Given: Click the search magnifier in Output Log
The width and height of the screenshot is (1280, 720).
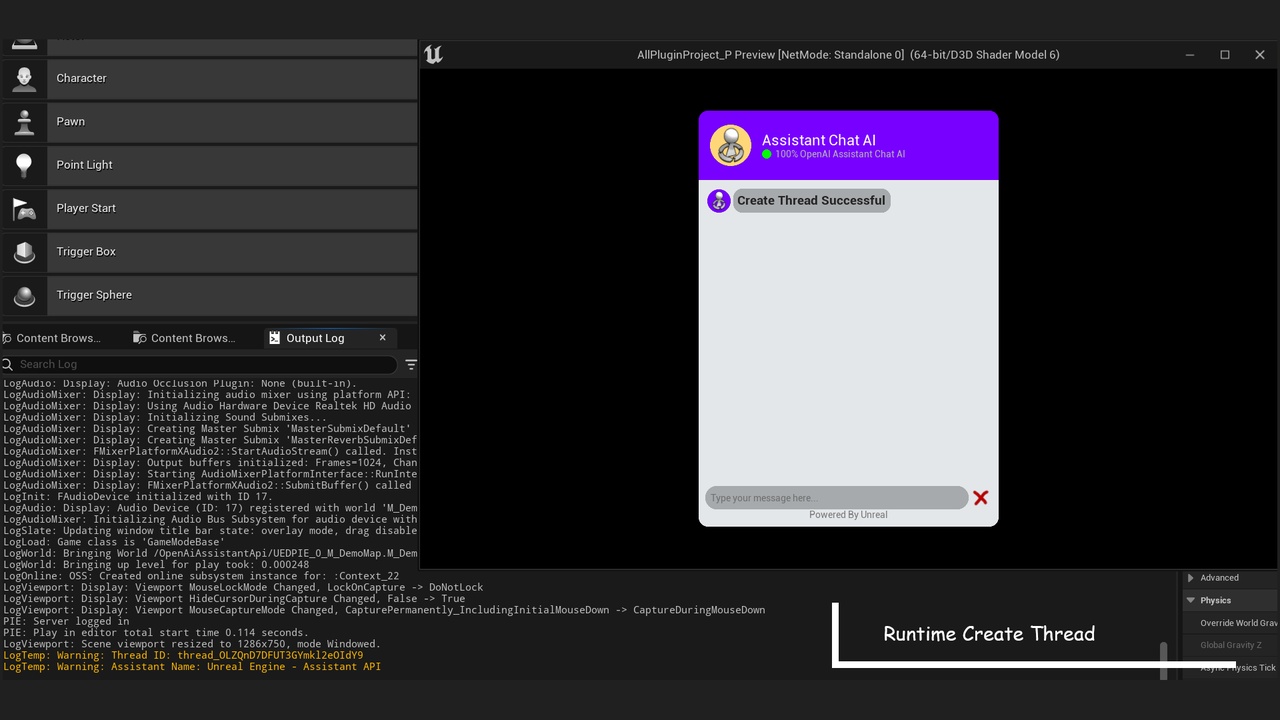Looking at the screenshot, I should 8,365.
